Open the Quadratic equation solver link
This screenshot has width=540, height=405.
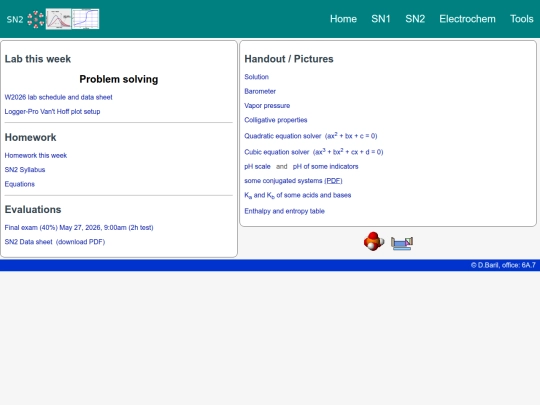pyautogui.click(x=311, y=136)
